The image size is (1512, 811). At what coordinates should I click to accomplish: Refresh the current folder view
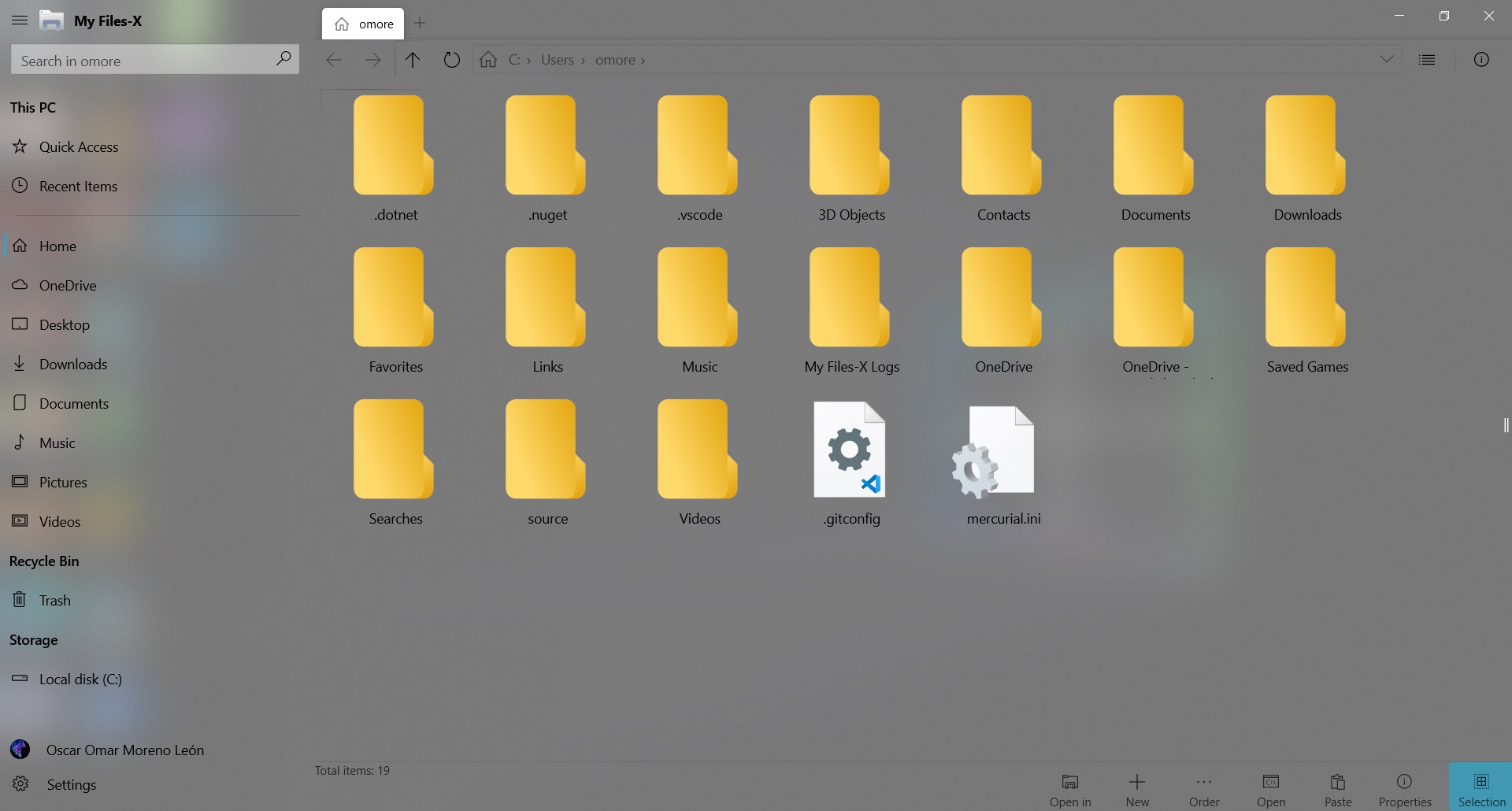450,59
